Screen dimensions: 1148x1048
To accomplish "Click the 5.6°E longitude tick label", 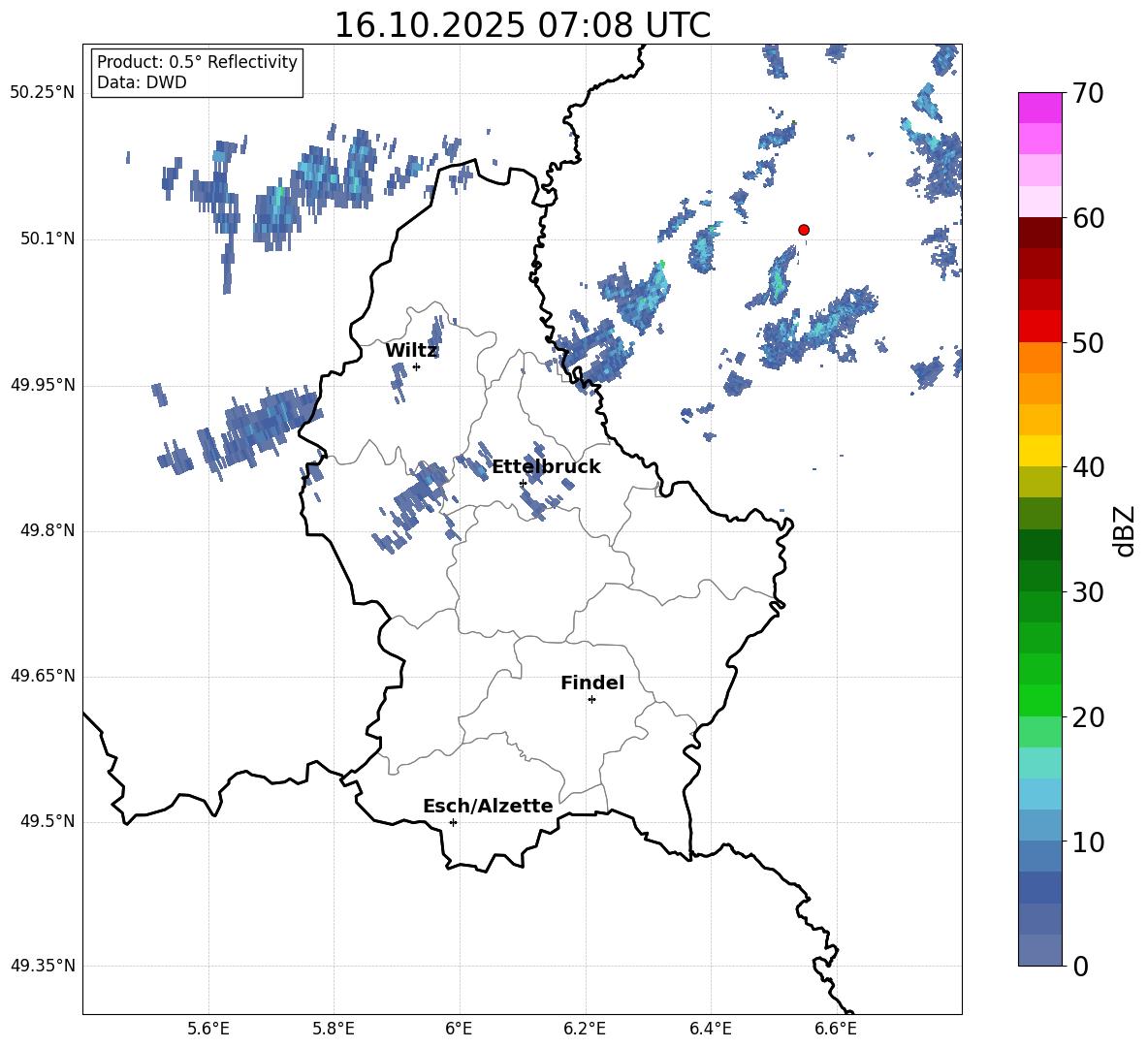I will 208,1029.
